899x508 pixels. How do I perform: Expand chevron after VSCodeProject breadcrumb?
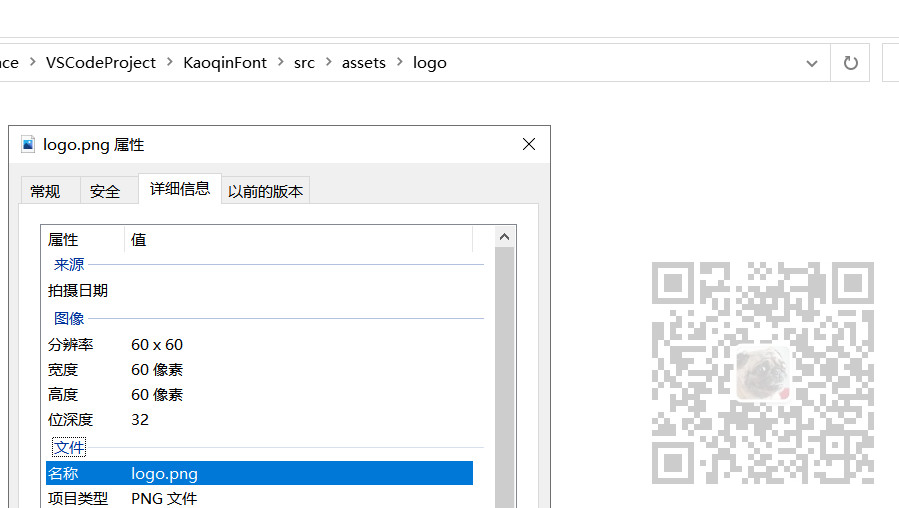pyautogui.click(x=170, y=62)
